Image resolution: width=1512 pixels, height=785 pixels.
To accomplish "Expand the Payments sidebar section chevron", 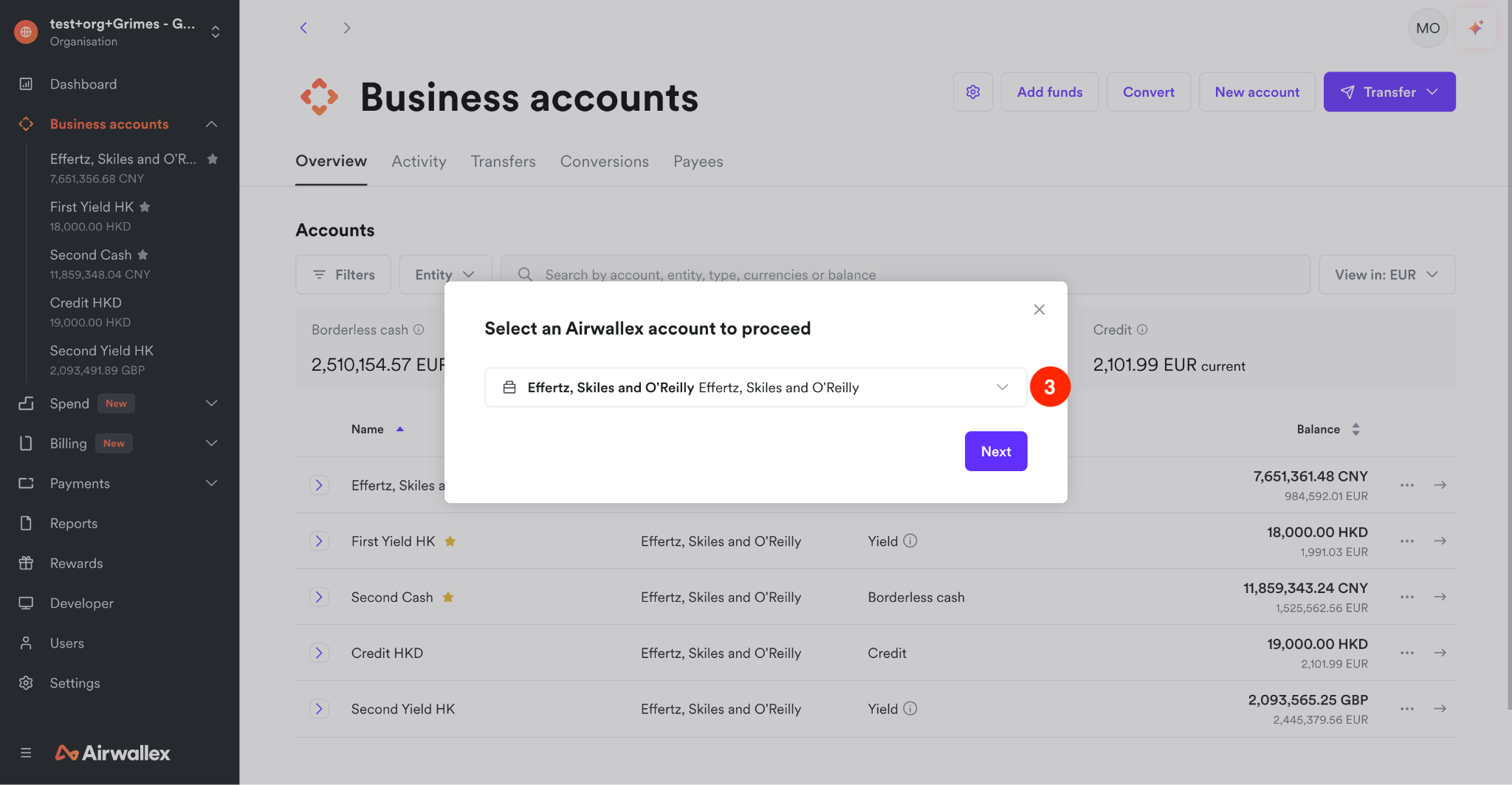I will (211, 483).
